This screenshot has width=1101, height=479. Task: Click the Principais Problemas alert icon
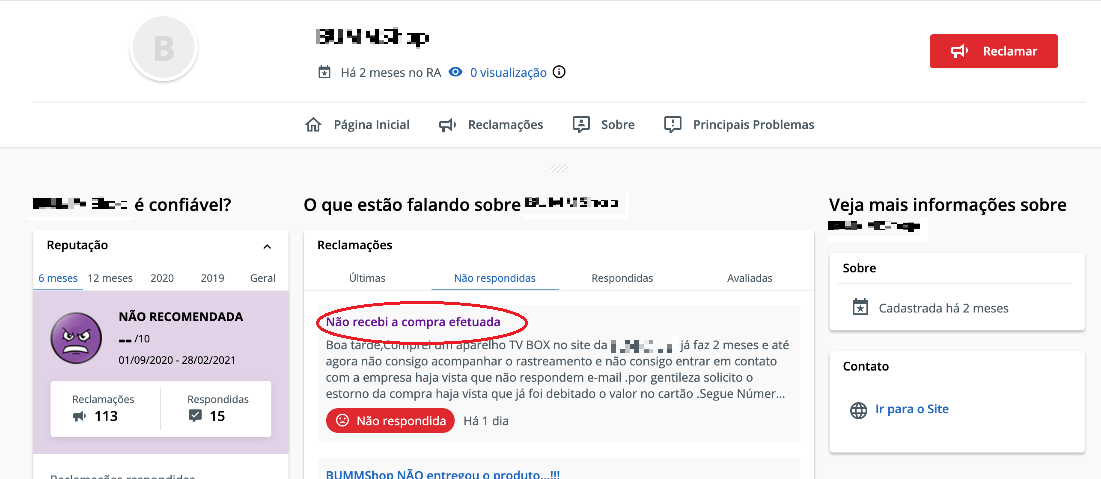(673, 125)
